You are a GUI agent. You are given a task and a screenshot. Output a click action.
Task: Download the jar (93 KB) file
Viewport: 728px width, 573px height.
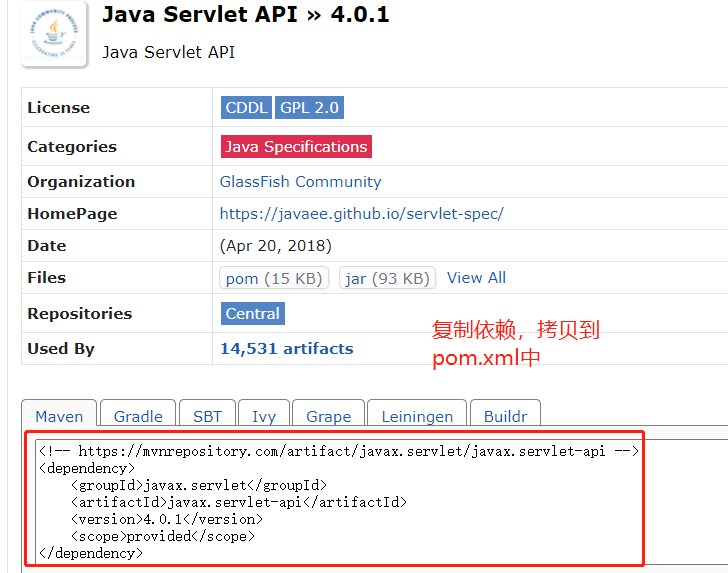(387, 278)
